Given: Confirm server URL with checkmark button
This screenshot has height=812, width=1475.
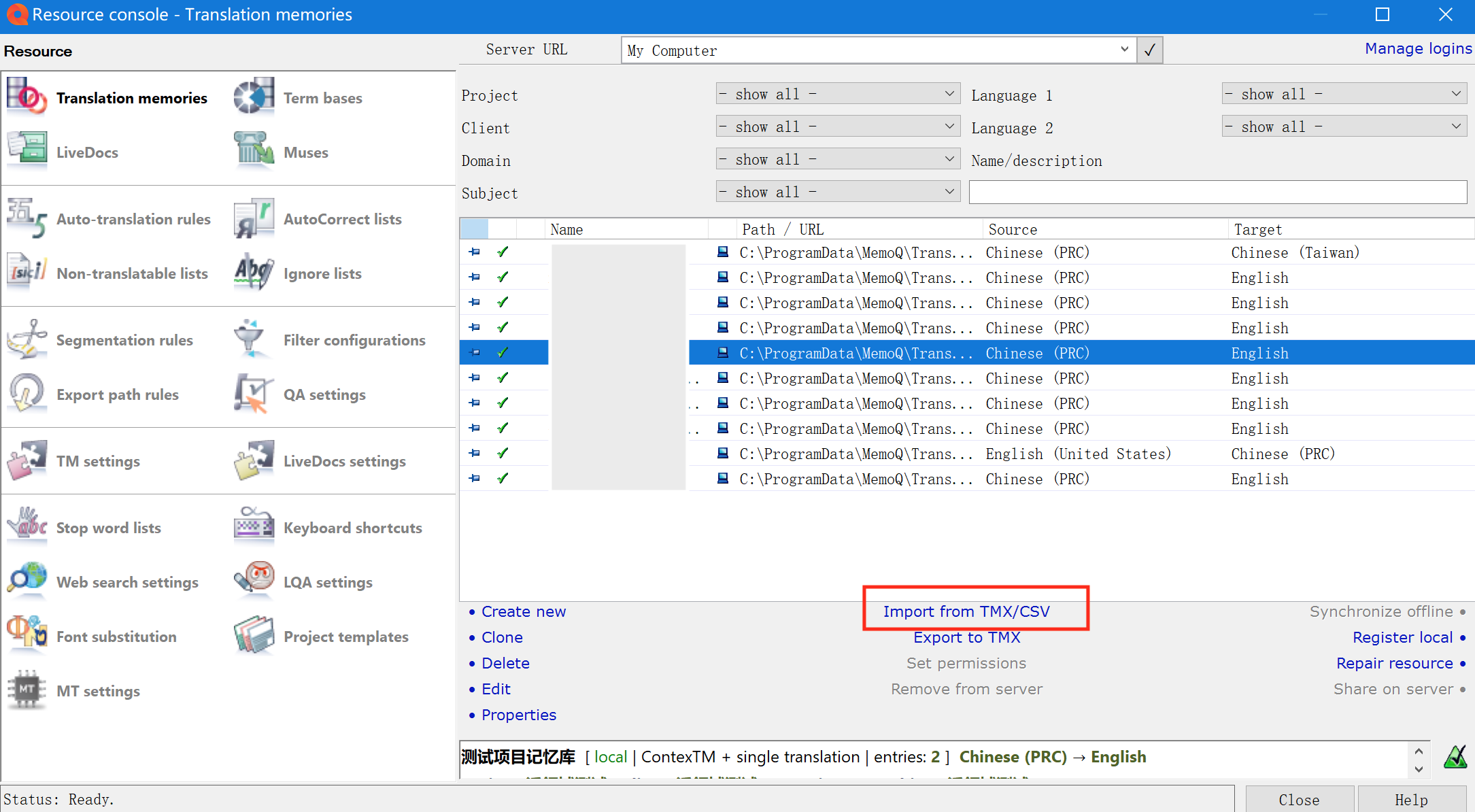Looking at the screenshot, I should 1149,50.
